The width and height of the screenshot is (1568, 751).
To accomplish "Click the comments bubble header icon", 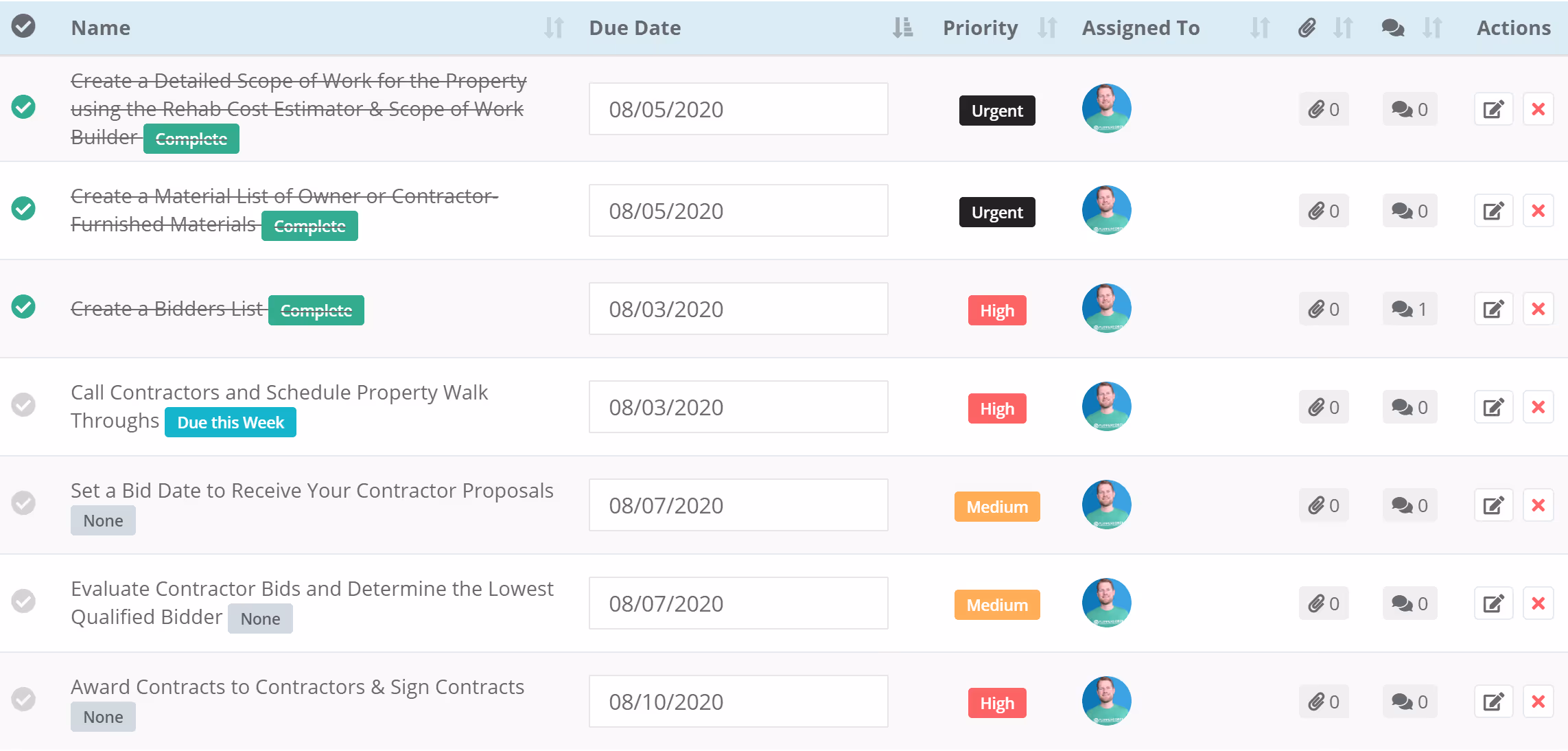I will click(1392, 27).
